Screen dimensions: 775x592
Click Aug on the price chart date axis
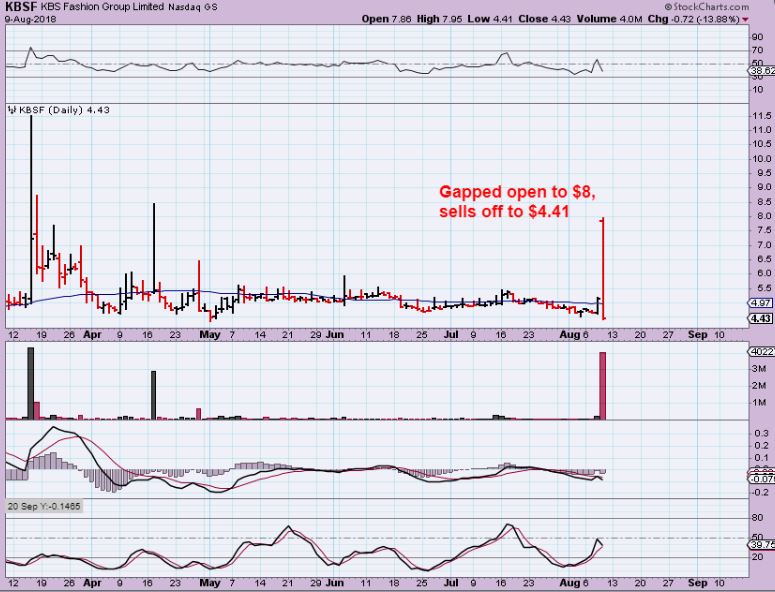569,335
